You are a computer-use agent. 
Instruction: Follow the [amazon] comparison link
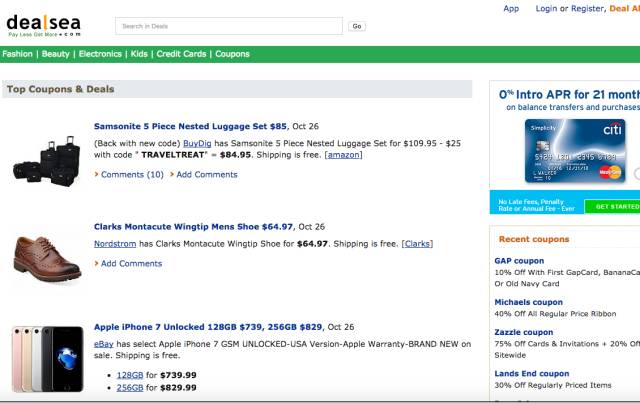click(x=343, y=155)
